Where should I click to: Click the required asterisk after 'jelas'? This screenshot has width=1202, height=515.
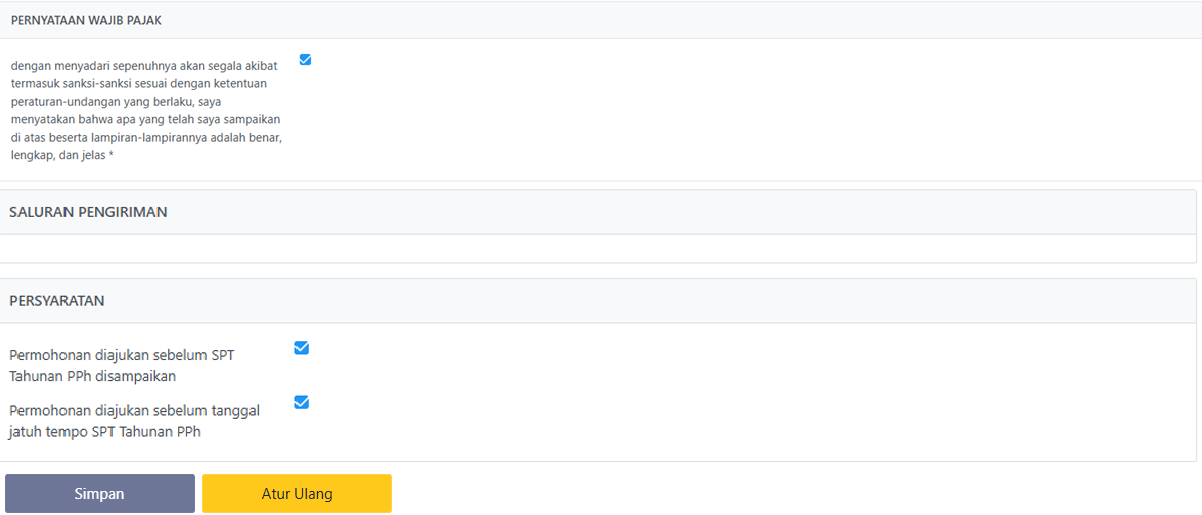(x=111, y=156)
